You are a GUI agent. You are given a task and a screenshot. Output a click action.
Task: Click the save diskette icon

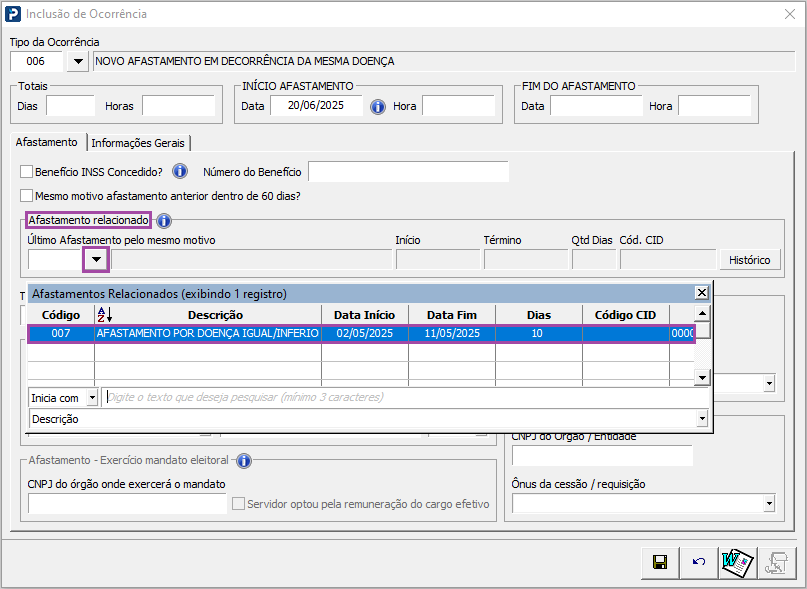point(660,562)
